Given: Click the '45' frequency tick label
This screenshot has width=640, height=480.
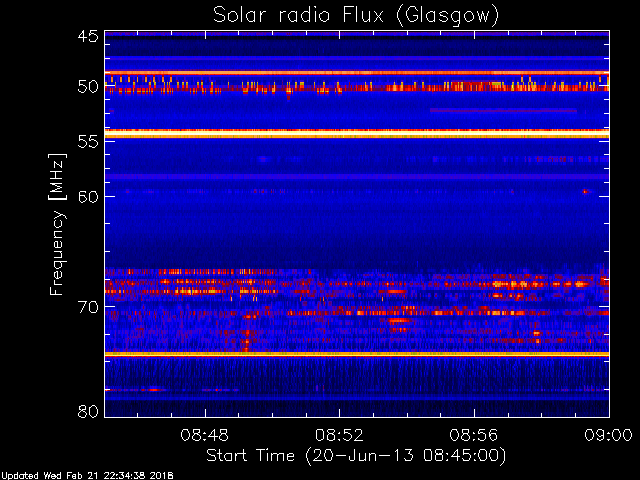Looking at the screenshot, I should (x=88, y=36).
